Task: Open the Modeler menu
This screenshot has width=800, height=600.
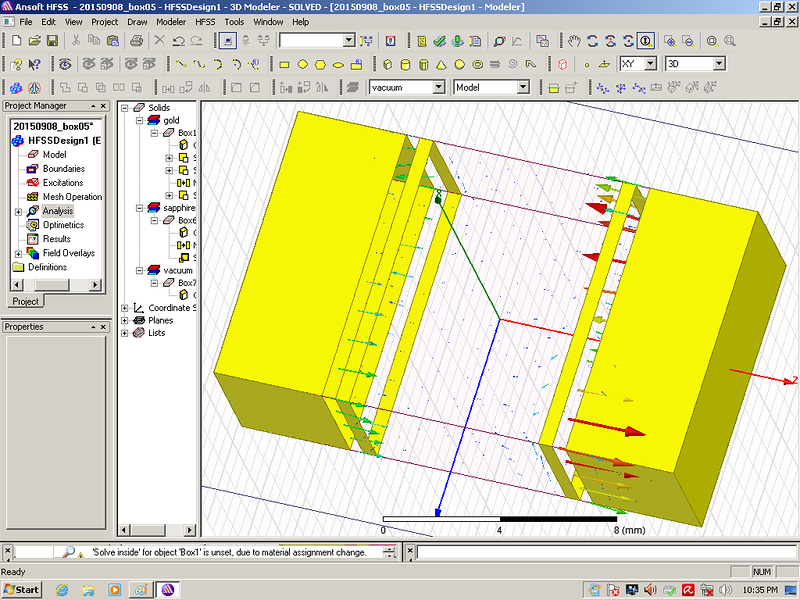Action: click(171, 21)
